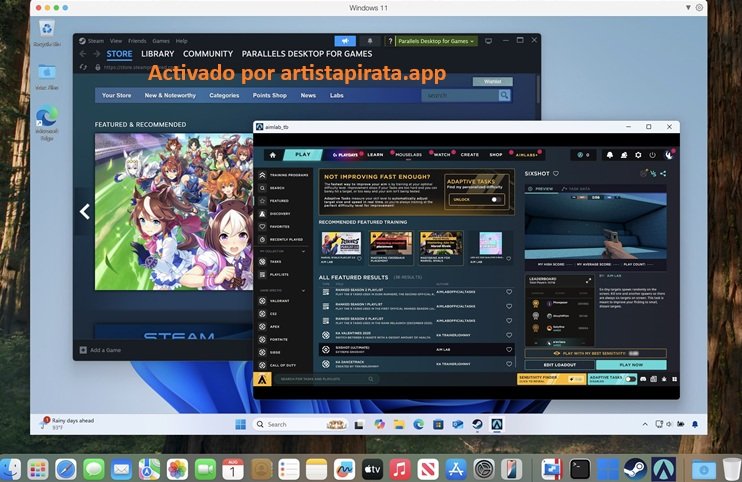Click Steam announcements megaphone button
Image resolution: width=742 pixels, height=482 pixels.
click(345, 41)
